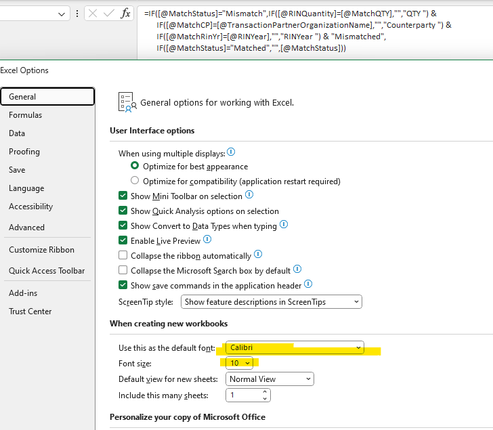493x430 pixels.
Task: Increase Include this many sheets value
Action: (265, 392)
